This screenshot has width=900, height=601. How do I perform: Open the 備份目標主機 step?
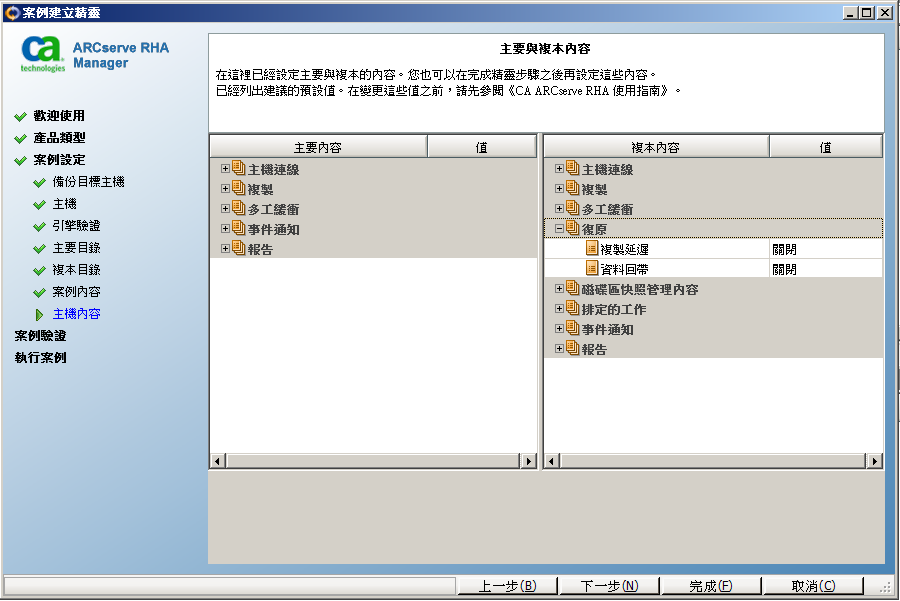[x=88, y=182]
